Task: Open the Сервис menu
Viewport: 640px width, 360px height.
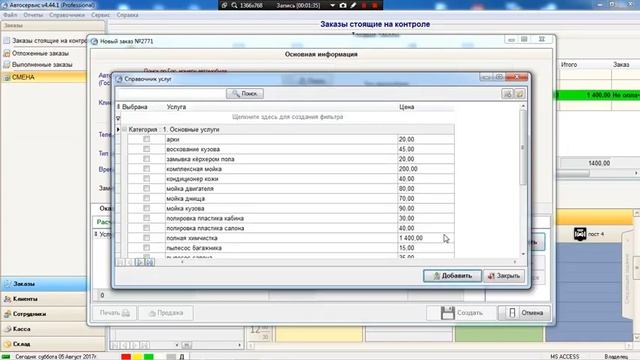Action: (x=100, y=15)
